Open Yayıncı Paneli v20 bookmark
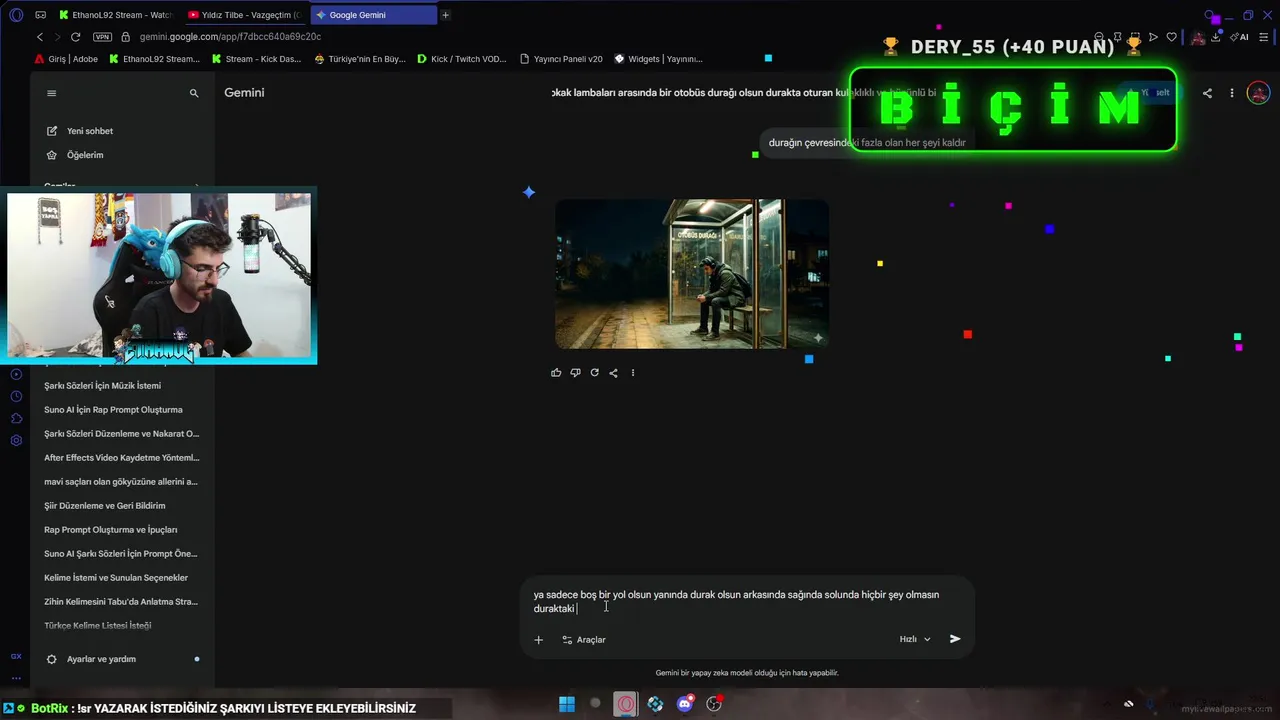This screenshot has width=1280, height=720. tap(561, 59)
